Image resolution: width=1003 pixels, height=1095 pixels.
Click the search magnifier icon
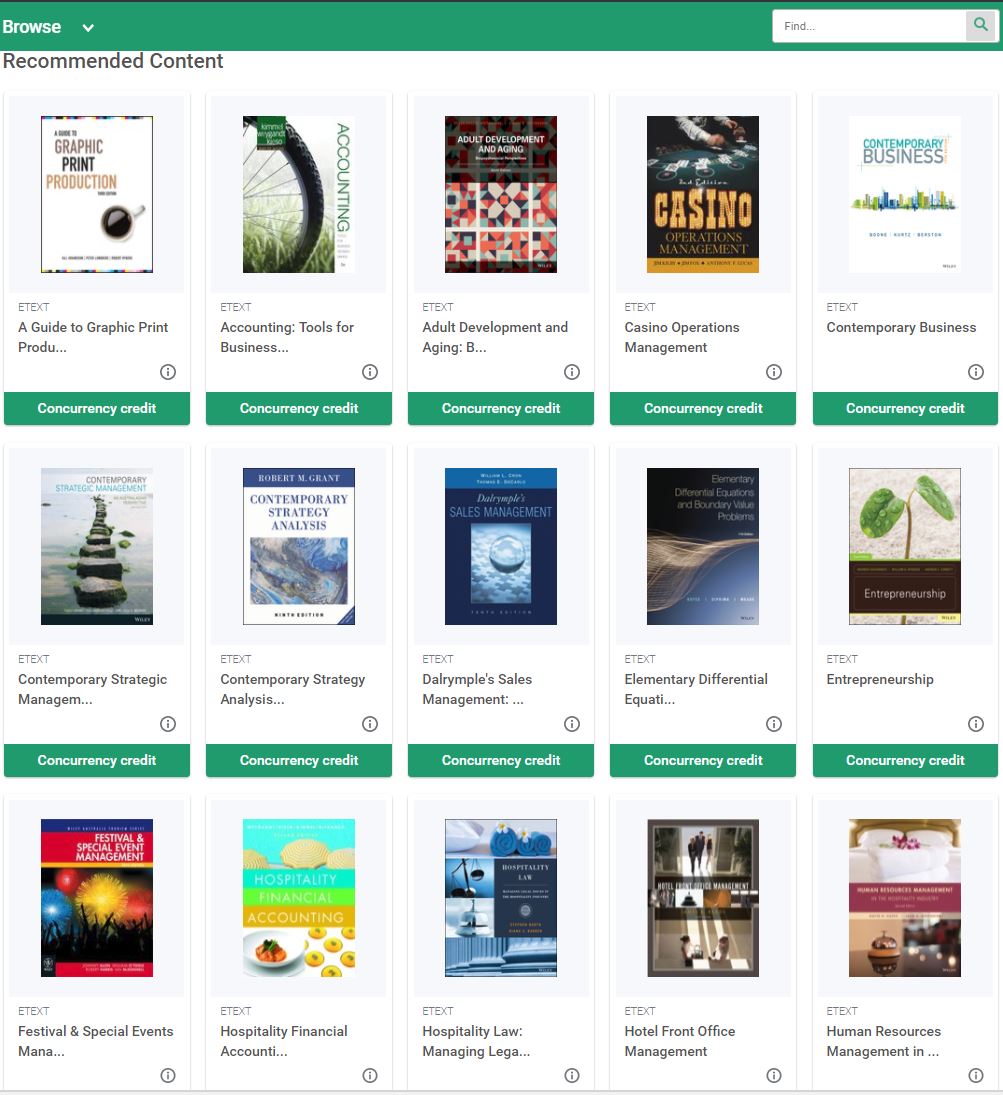981,26
